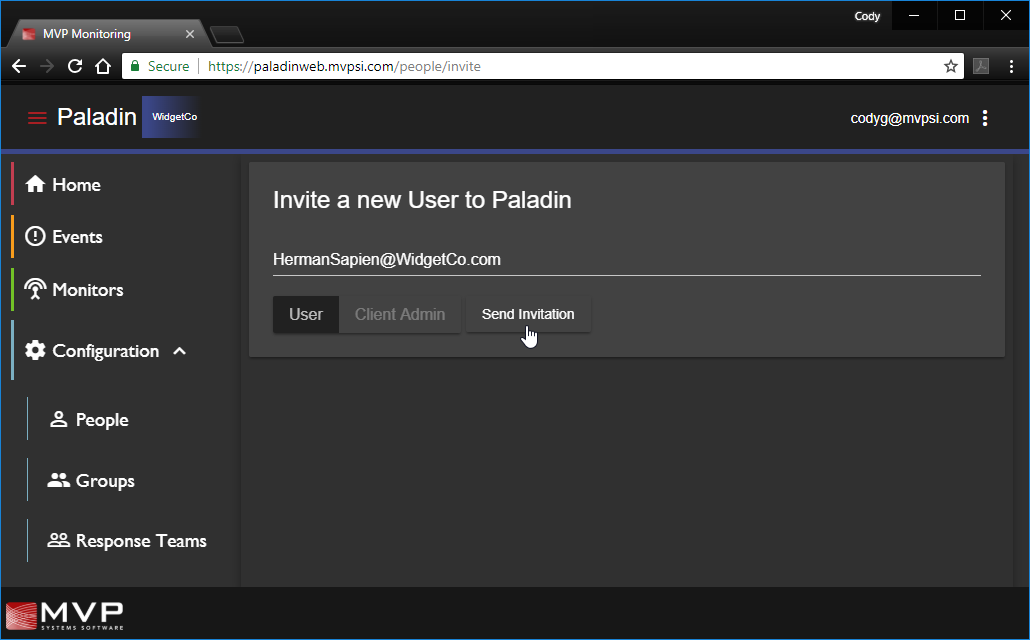This screenshot has width=1030, height=640.
Task: Click the red hamburger menu icon
Action: click(x=37, y=118)
